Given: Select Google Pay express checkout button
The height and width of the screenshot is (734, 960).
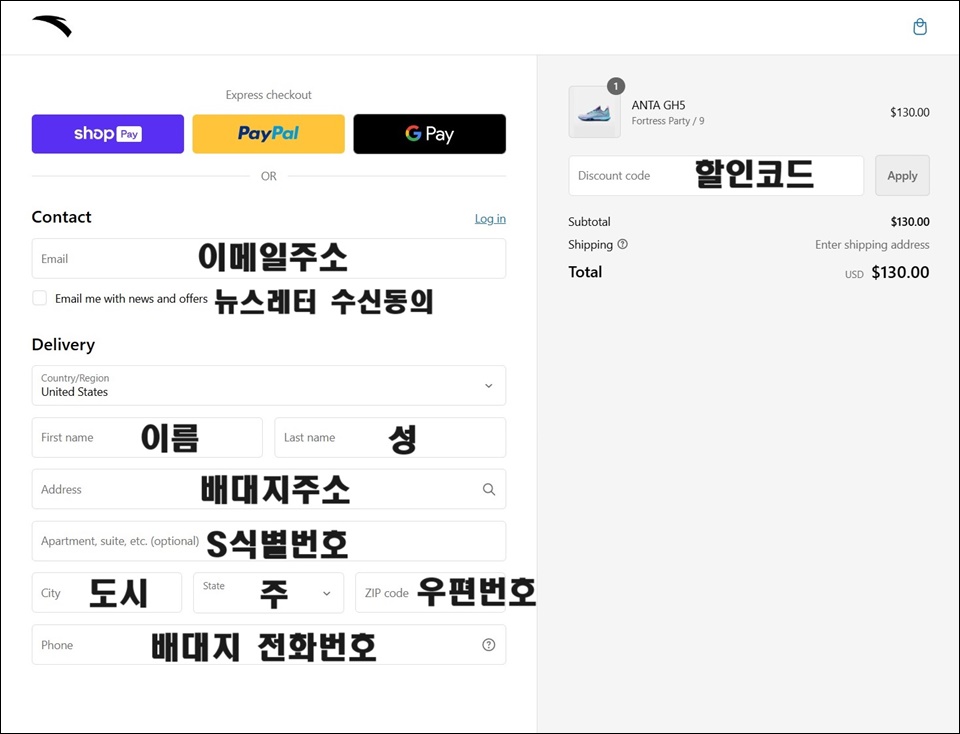Looking at the screenshot, I should point(430,133).
